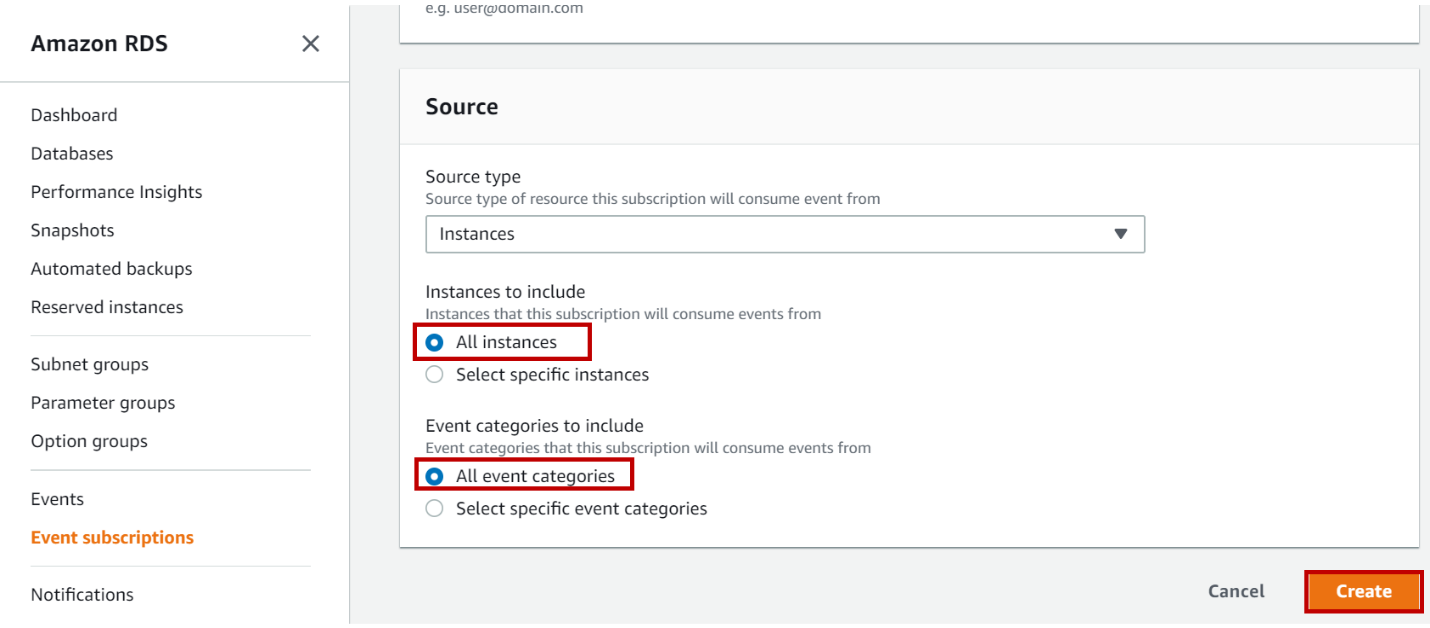Open the Source type dropdown arrow
The width and height of the screenshot is (1430, 628).
coord(1121,234)
